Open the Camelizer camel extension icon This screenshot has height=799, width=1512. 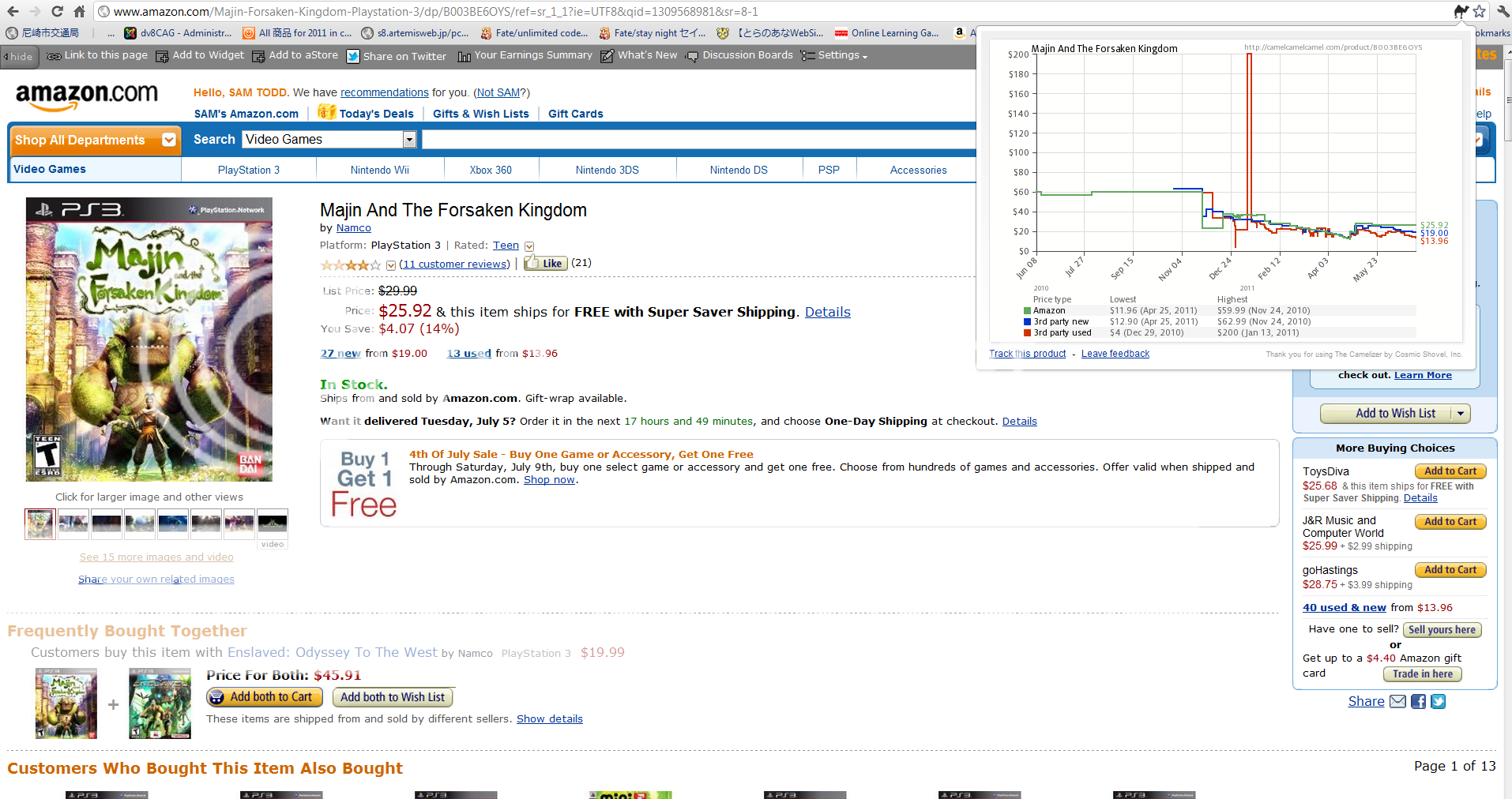click(1461, 11)
